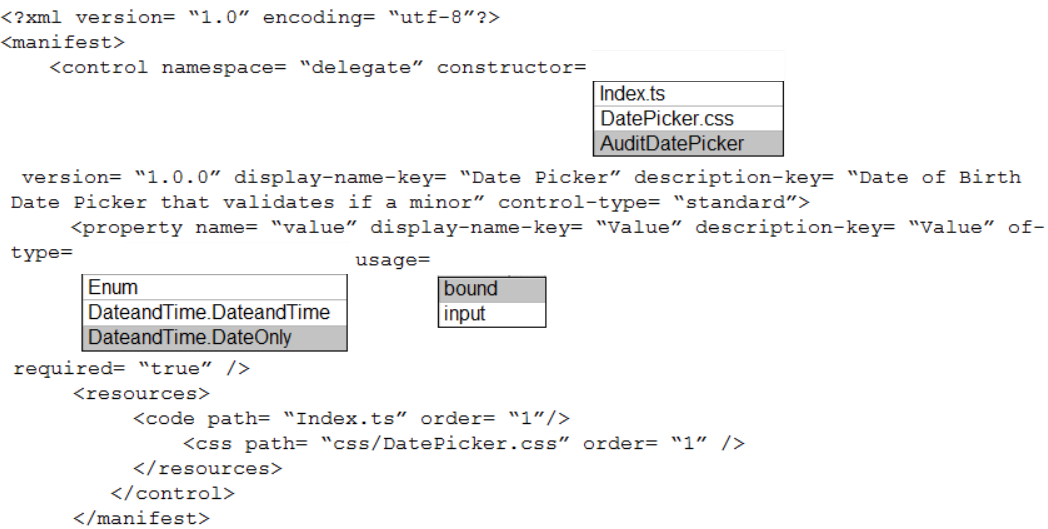This screenshot has width=1048, height=529.
Task: Click the XML declaration line
Action: tap(251, 18)
